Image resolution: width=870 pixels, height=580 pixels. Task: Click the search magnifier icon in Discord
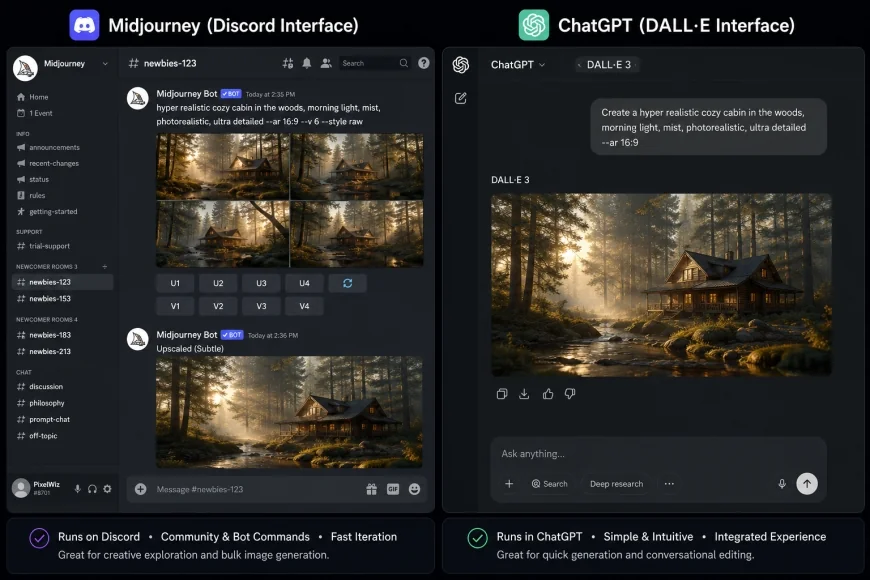[x=404, y=63]
